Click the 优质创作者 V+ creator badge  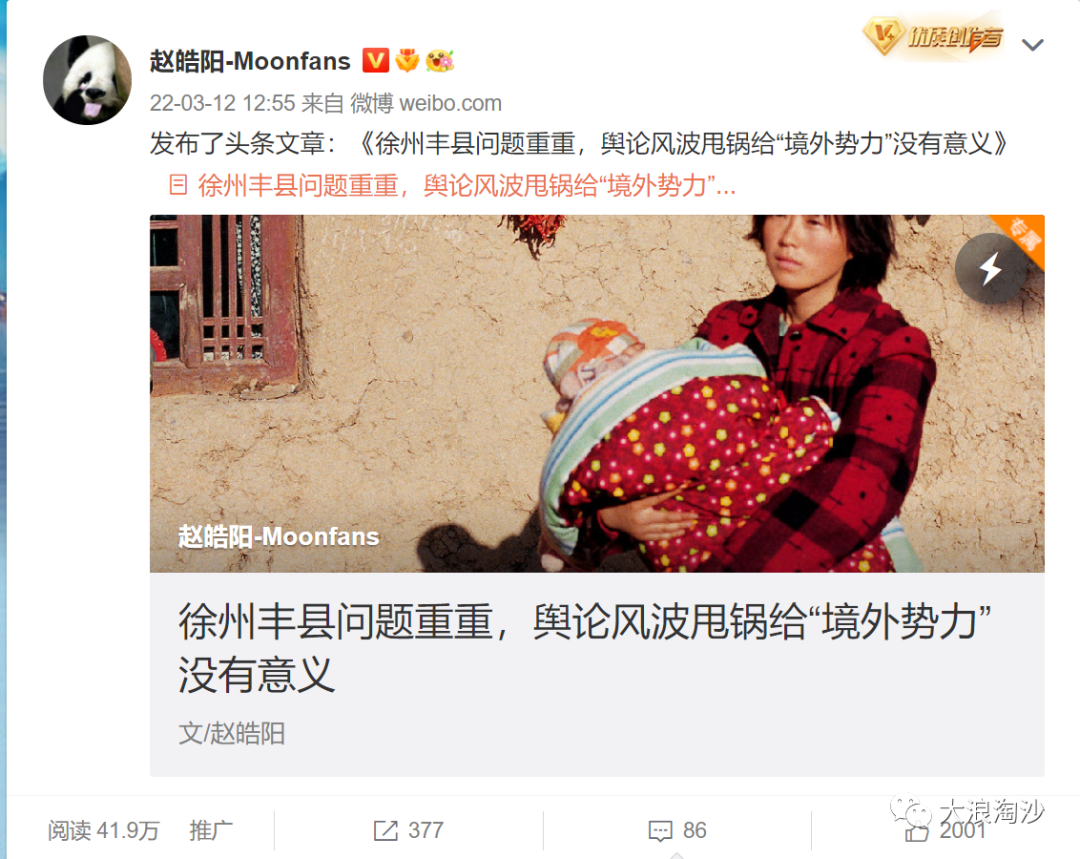(933, 36)
